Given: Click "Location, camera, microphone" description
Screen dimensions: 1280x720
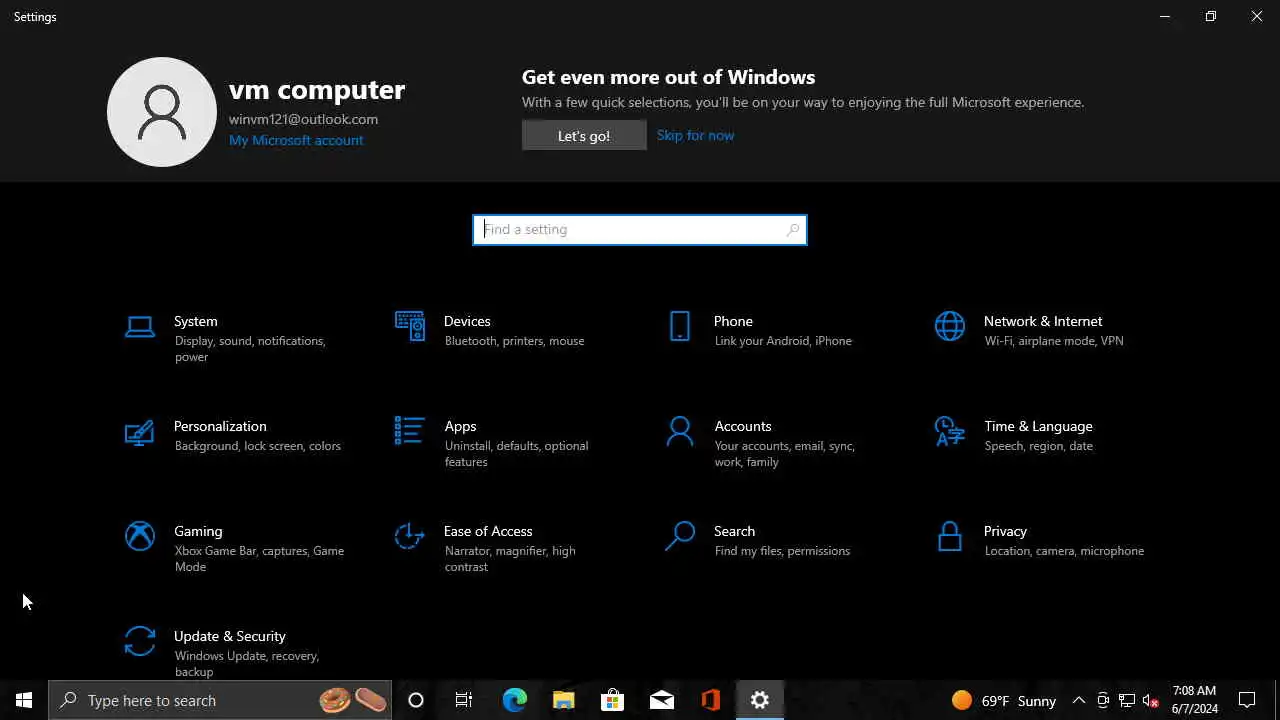Looking at the screenshot, I should pos(1064,551).
